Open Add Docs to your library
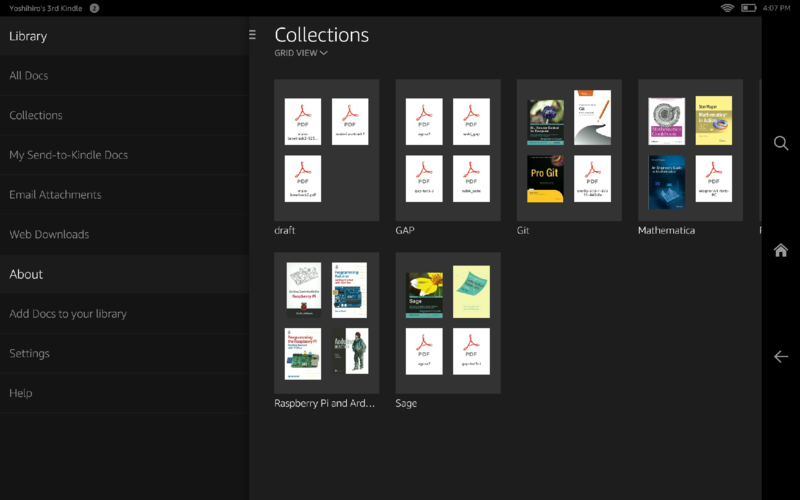This screenshot has height=500, width=800. click(x=124, y=314)
